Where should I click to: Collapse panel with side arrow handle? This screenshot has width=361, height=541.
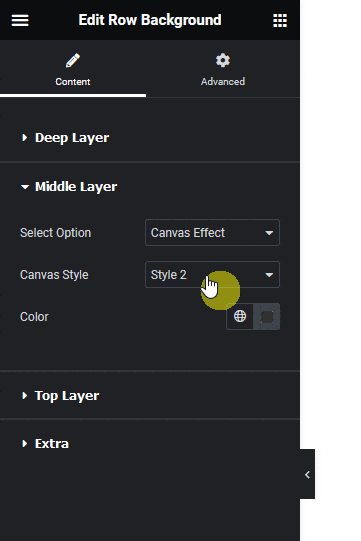(x=307, y=474)
